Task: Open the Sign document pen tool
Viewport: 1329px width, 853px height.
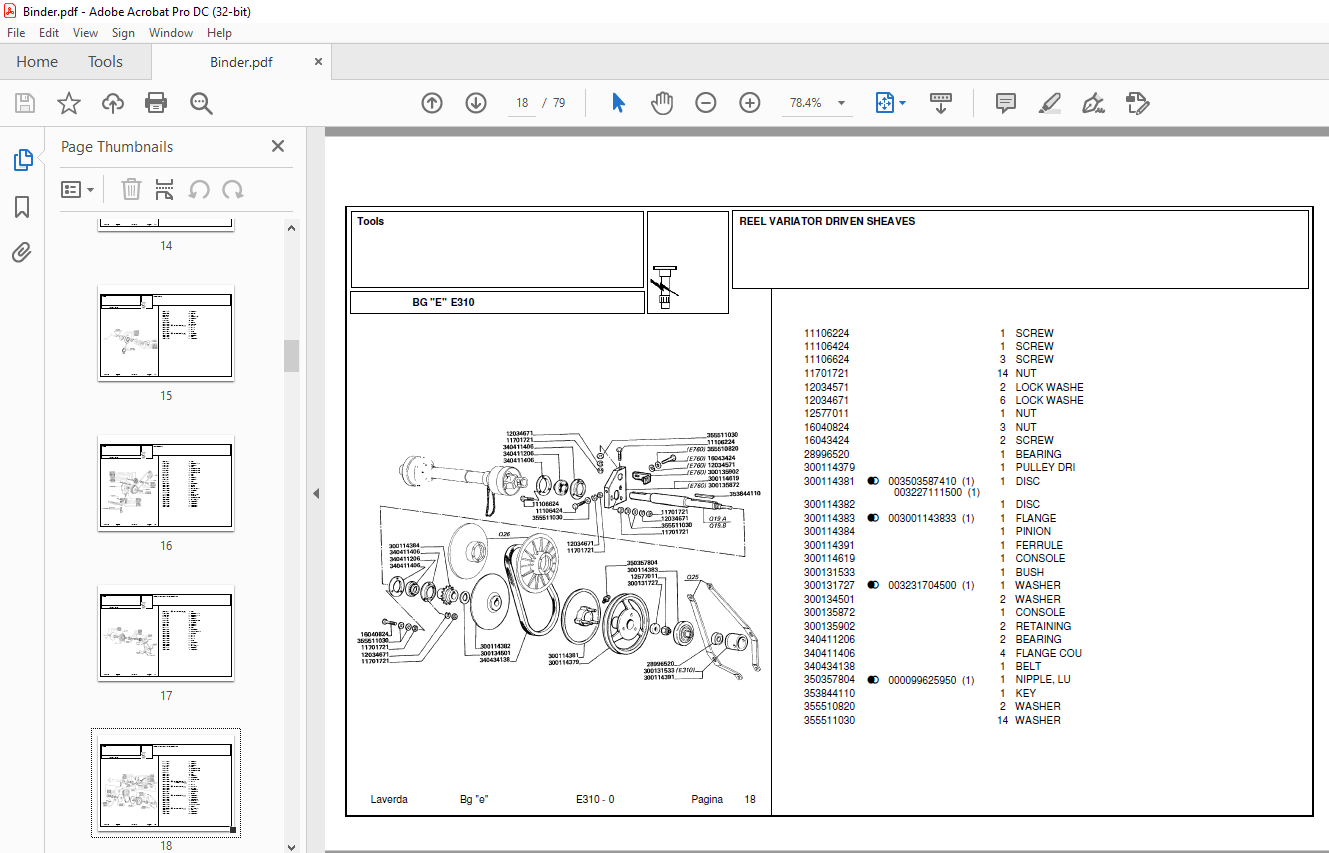Action: 1093,103
